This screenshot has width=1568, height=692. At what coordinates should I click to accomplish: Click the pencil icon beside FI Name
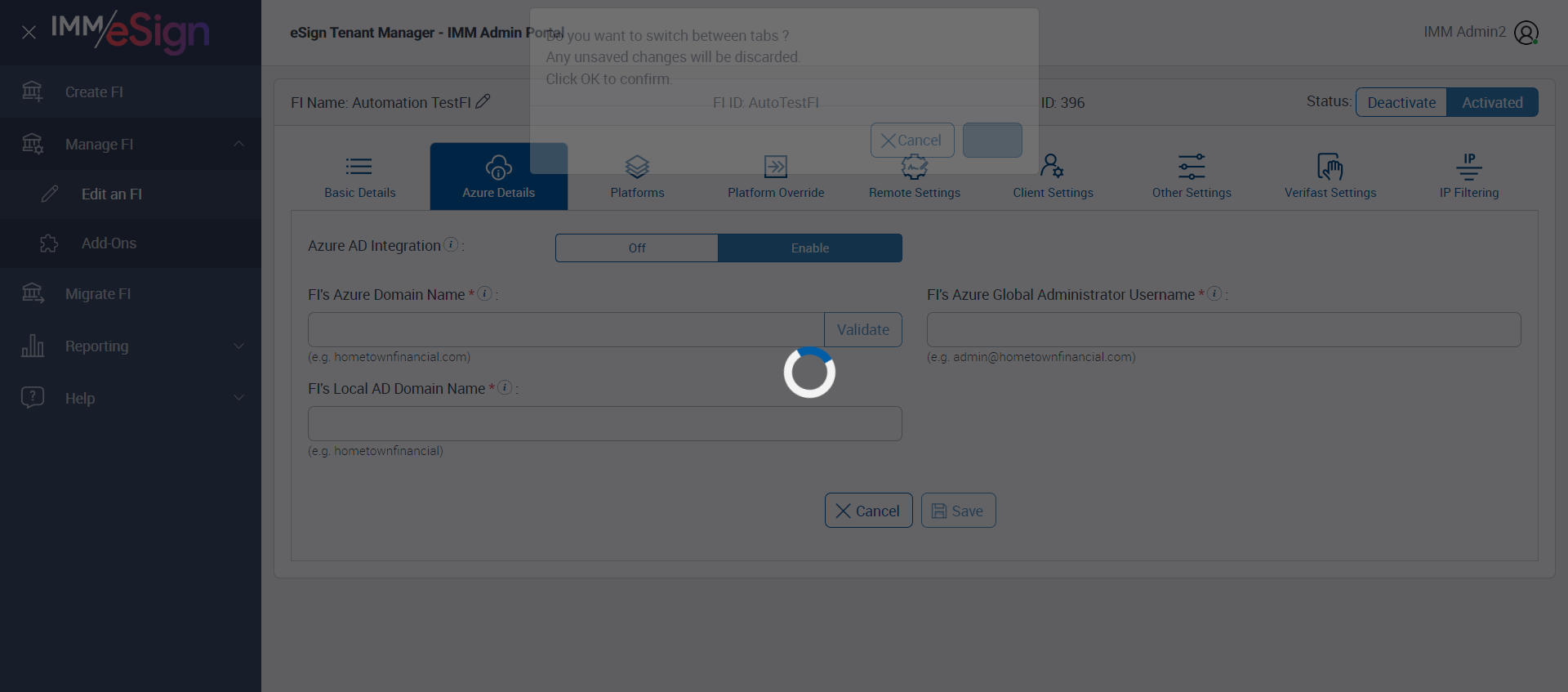[483, 101]
